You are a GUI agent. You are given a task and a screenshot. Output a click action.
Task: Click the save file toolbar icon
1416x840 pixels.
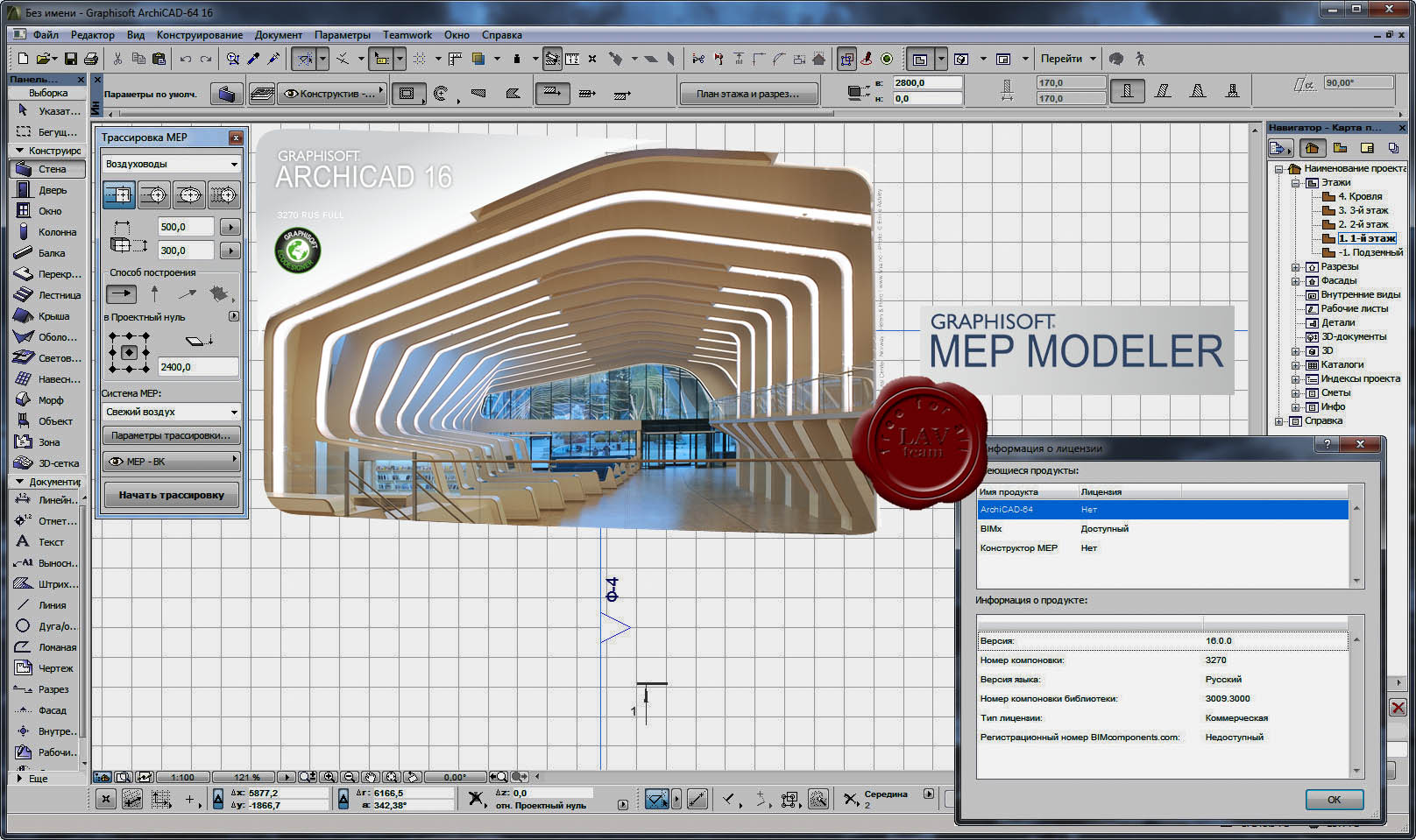pos(71,59)
